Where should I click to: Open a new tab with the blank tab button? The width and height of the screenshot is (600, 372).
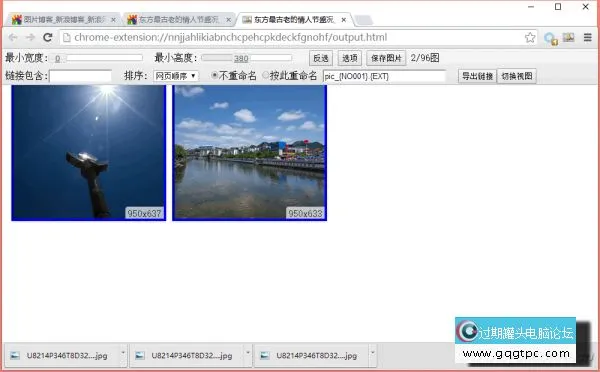pos(364,20)
